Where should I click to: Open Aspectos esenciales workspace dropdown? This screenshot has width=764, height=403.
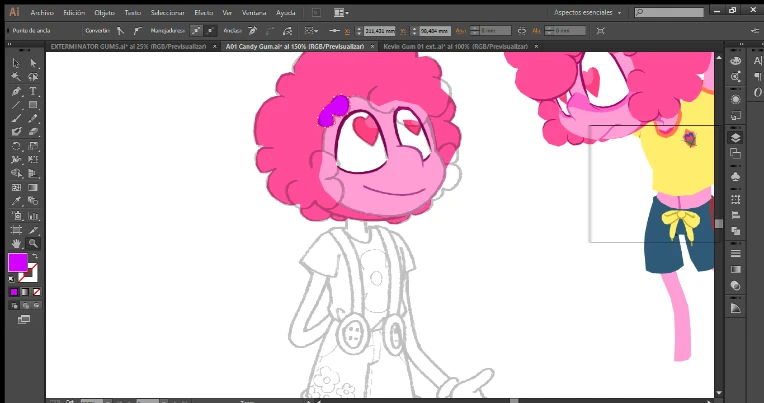click(588, 13)
